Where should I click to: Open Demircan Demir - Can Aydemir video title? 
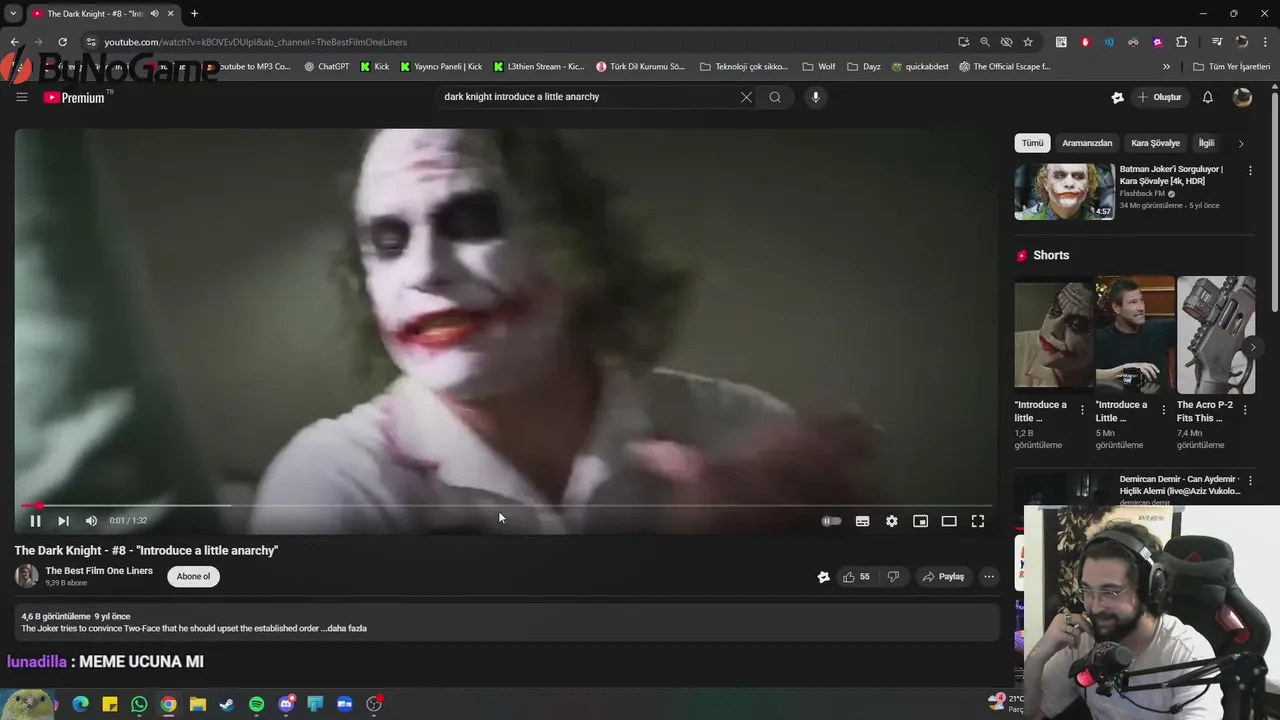click(1180, 485)
